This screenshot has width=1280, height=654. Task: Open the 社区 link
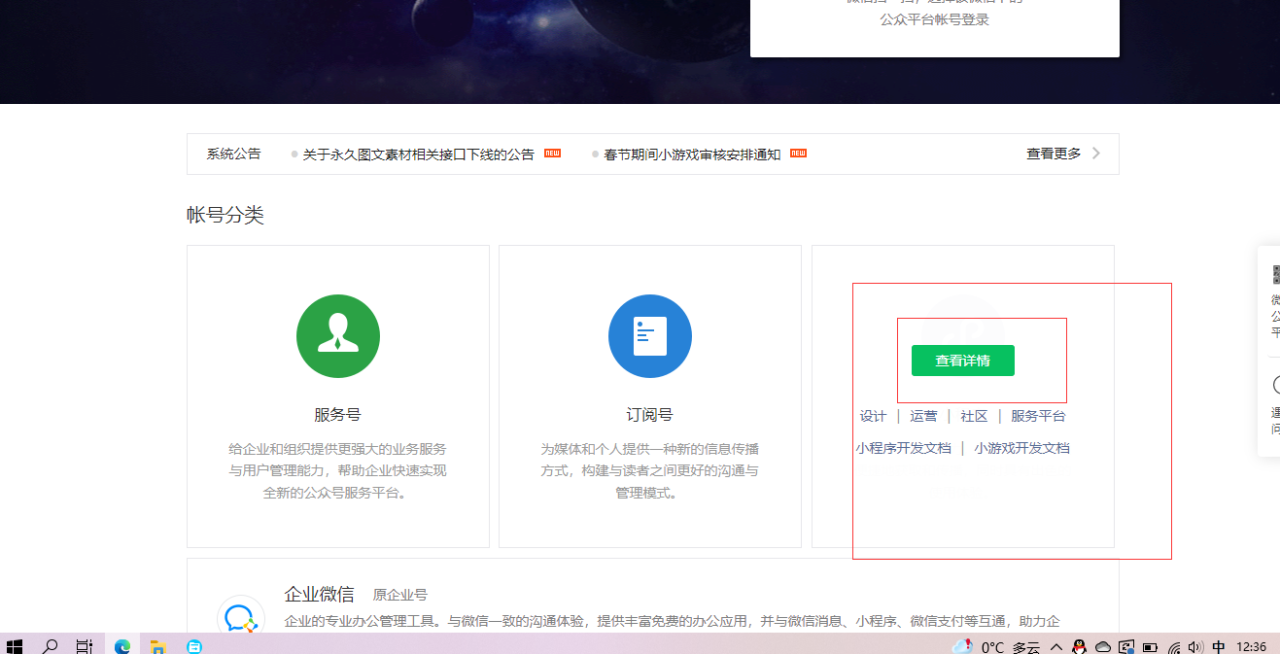click(973, 416)
